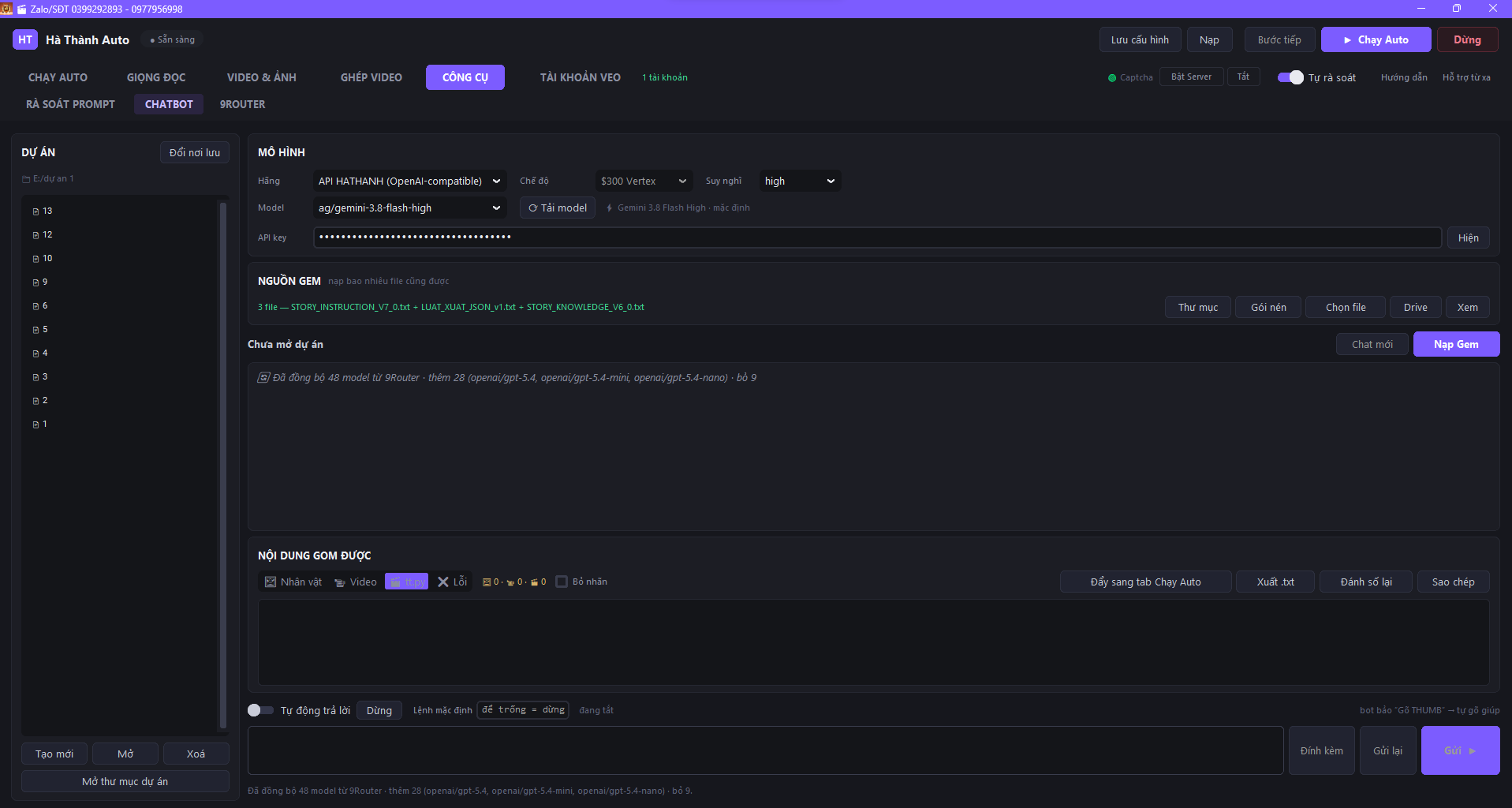Click Chạy Auto play button

click(1376, 39)
